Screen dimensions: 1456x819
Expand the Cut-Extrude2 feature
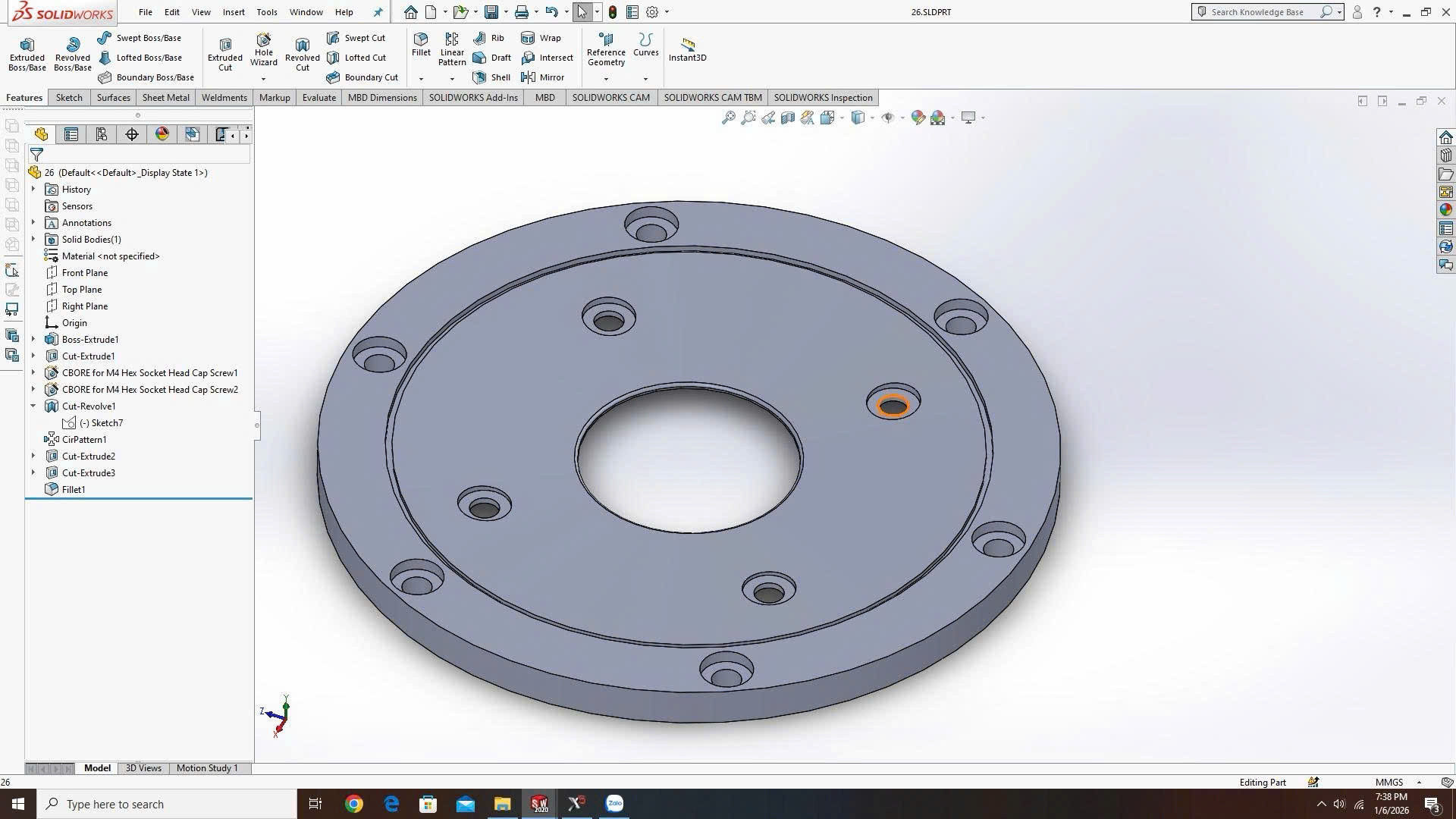pyautogui.click(x=33, y=457)
